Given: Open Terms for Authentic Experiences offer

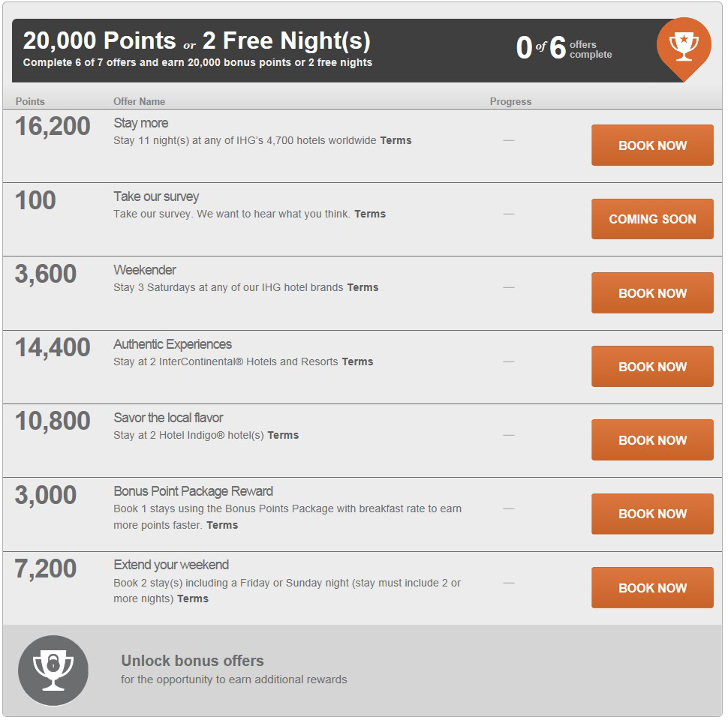Looking at the screenshot, I should click(358, 361).
